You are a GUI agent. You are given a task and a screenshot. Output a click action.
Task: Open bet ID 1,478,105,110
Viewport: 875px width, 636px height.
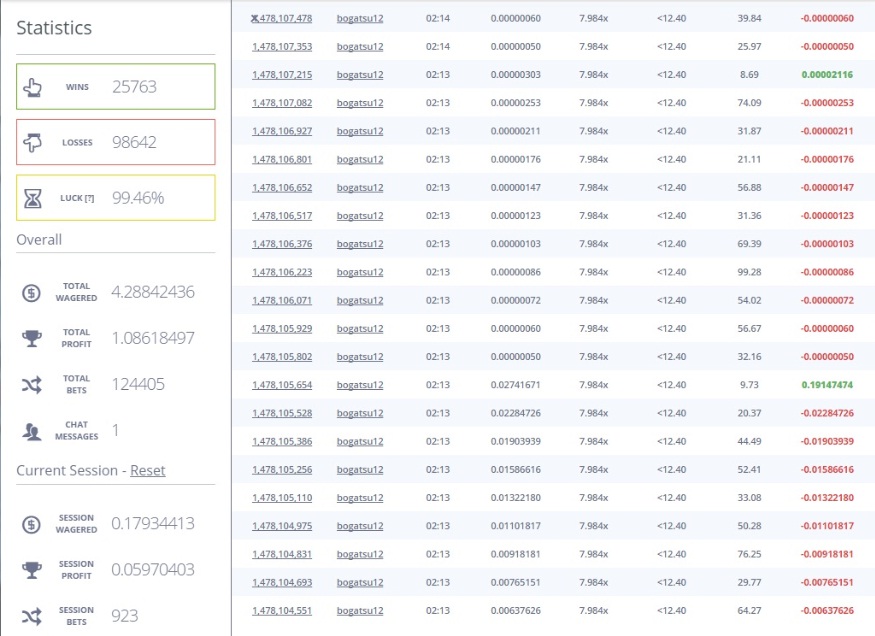point(282,498)
